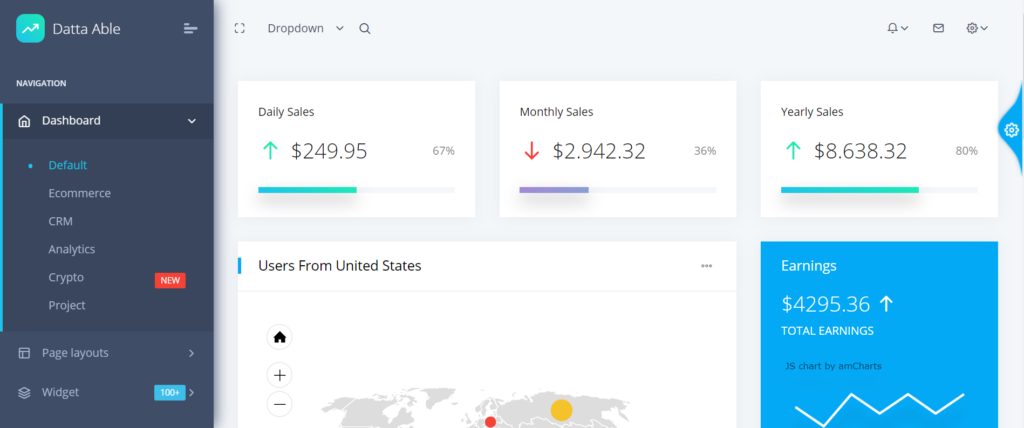Viewport: 1024px width, 428px height.
Task: Expand Page layouts chevron
Action: pyautogui.click(x=191, y=353)
